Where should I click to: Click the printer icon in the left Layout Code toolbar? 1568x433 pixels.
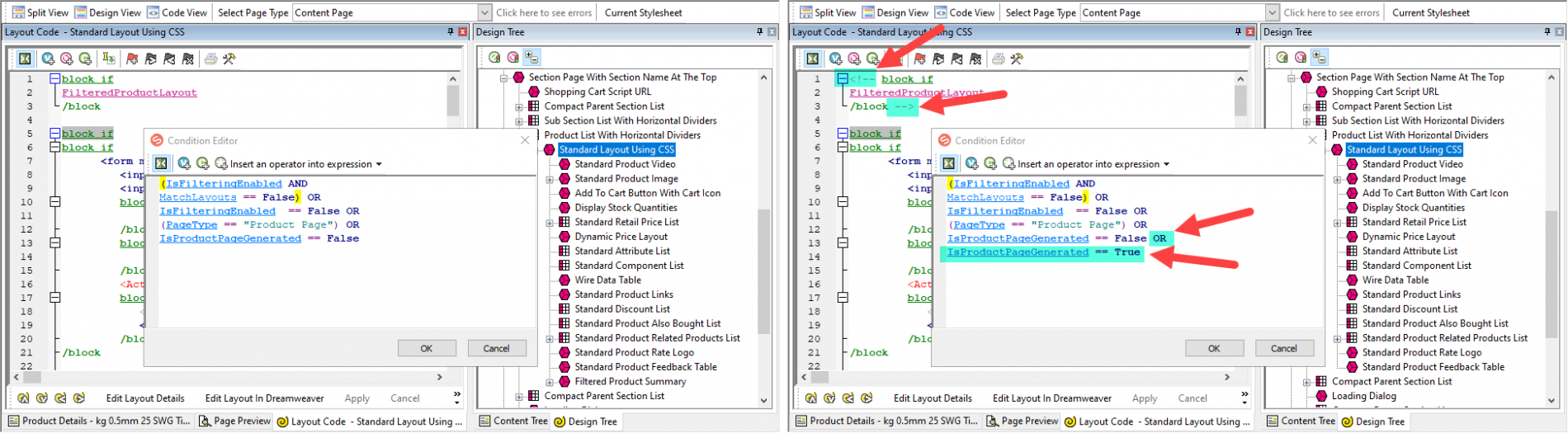coord(210,59)
